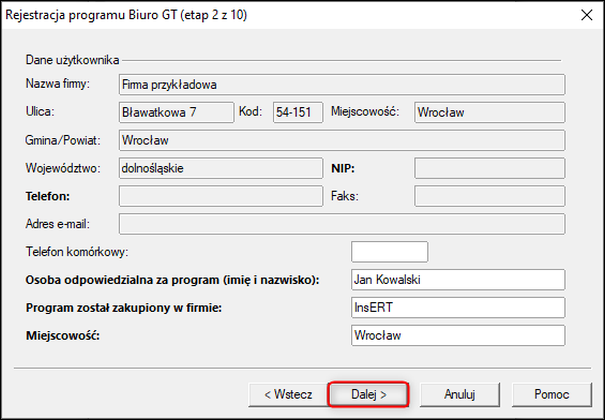The width and height of the screenshot is (605, 420).
Task: Click the bold NIP: label
Action: 343,169
